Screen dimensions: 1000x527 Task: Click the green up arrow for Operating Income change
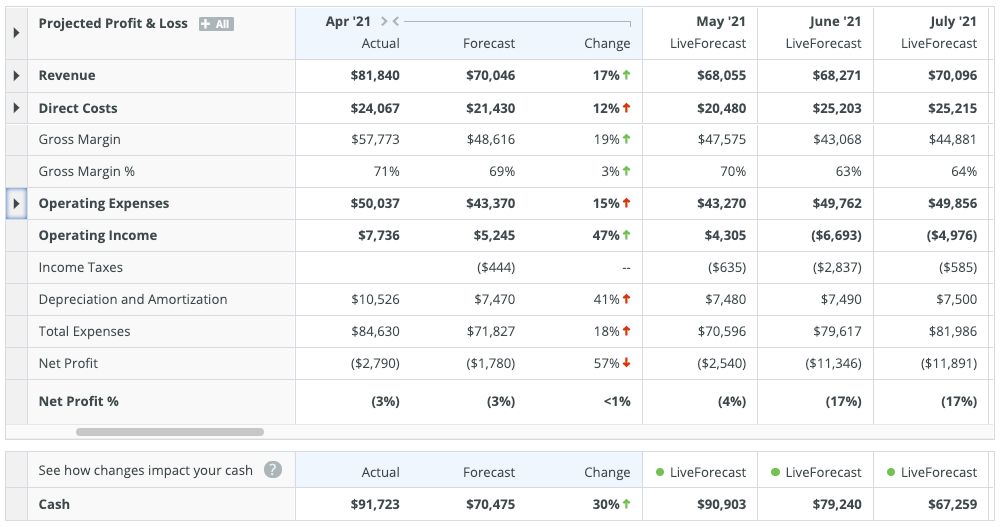(x=627, y=236)
